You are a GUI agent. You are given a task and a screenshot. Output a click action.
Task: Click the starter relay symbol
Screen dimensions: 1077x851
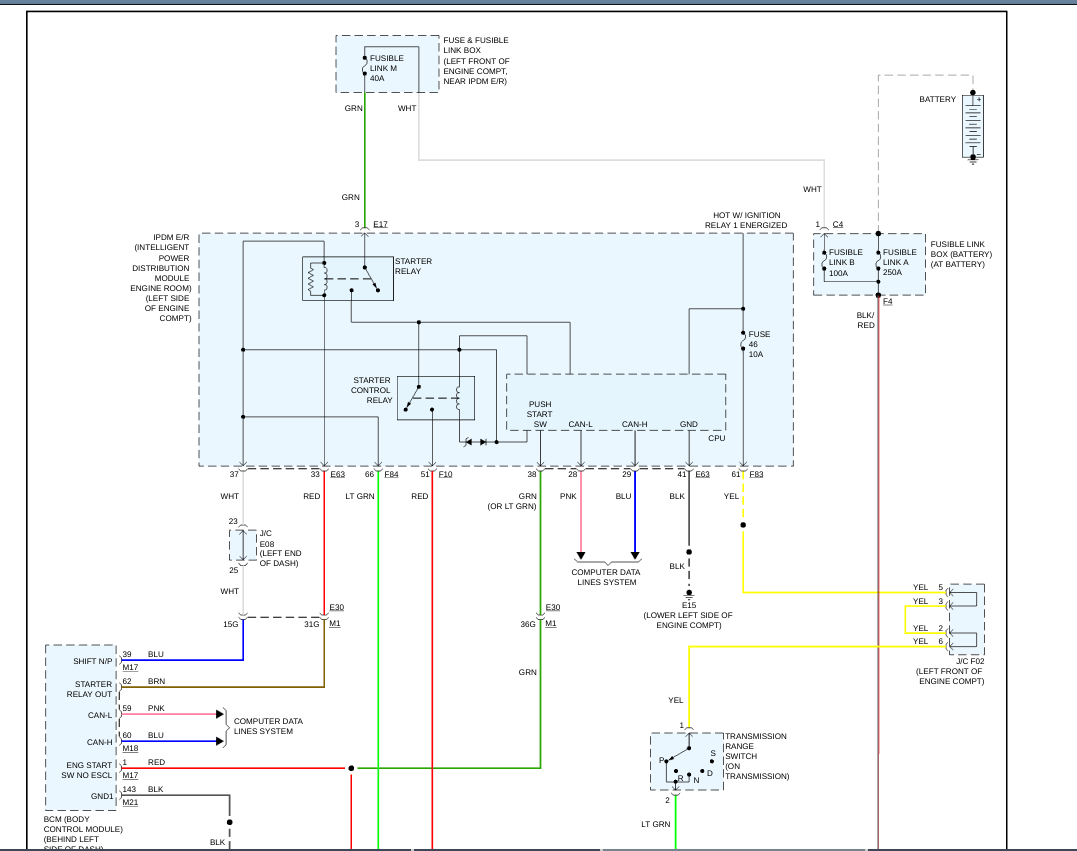347,278
